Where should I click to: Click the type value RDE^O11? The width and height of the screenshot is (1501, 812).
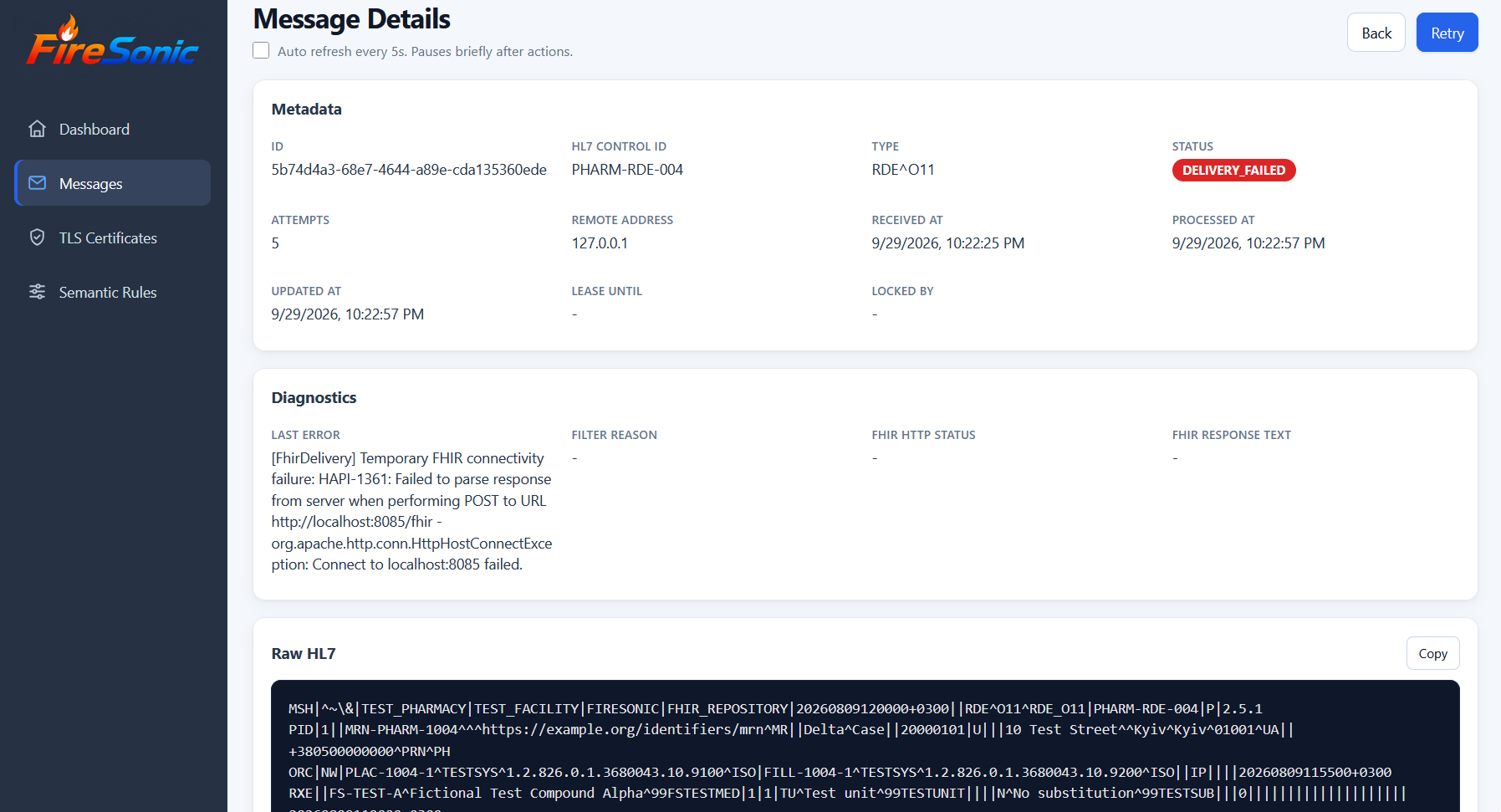(903, 170)
